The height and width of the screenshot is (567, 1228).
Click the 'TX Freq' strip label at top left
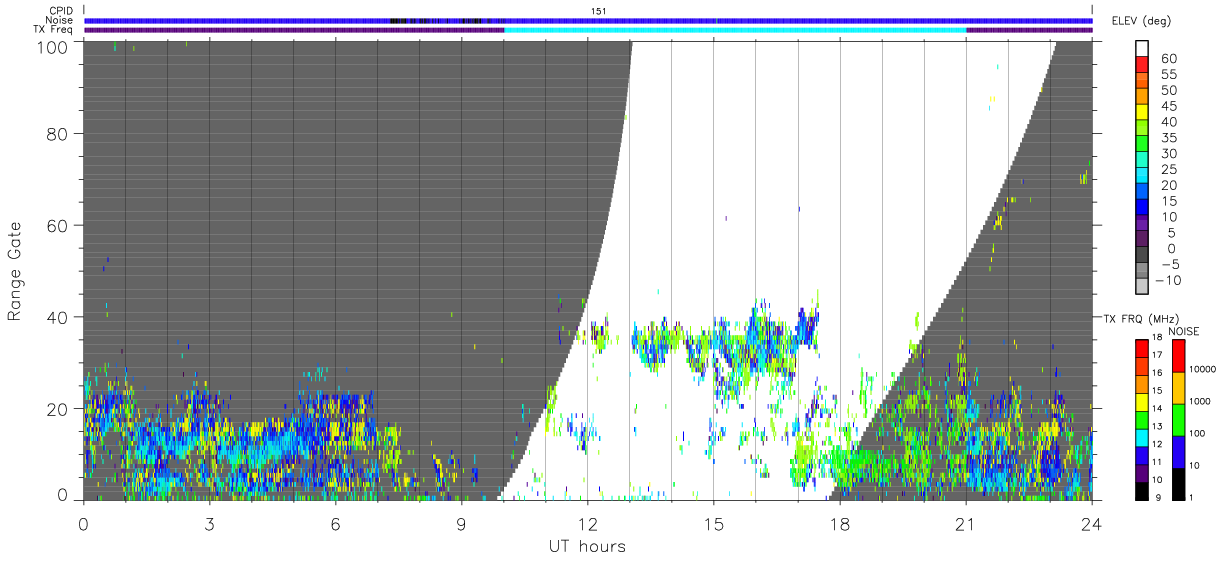tap(53, 30)
